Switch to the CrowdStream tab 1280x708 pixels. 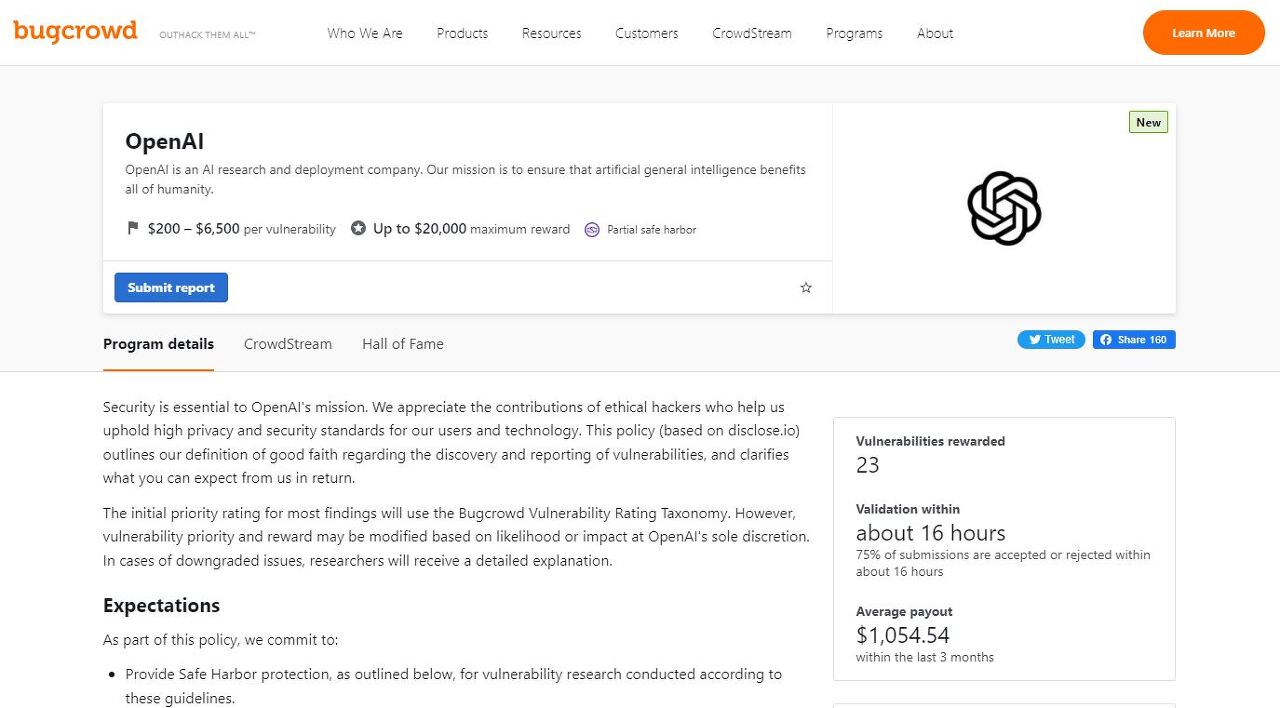pyautogui.click(x=288, y=344)
